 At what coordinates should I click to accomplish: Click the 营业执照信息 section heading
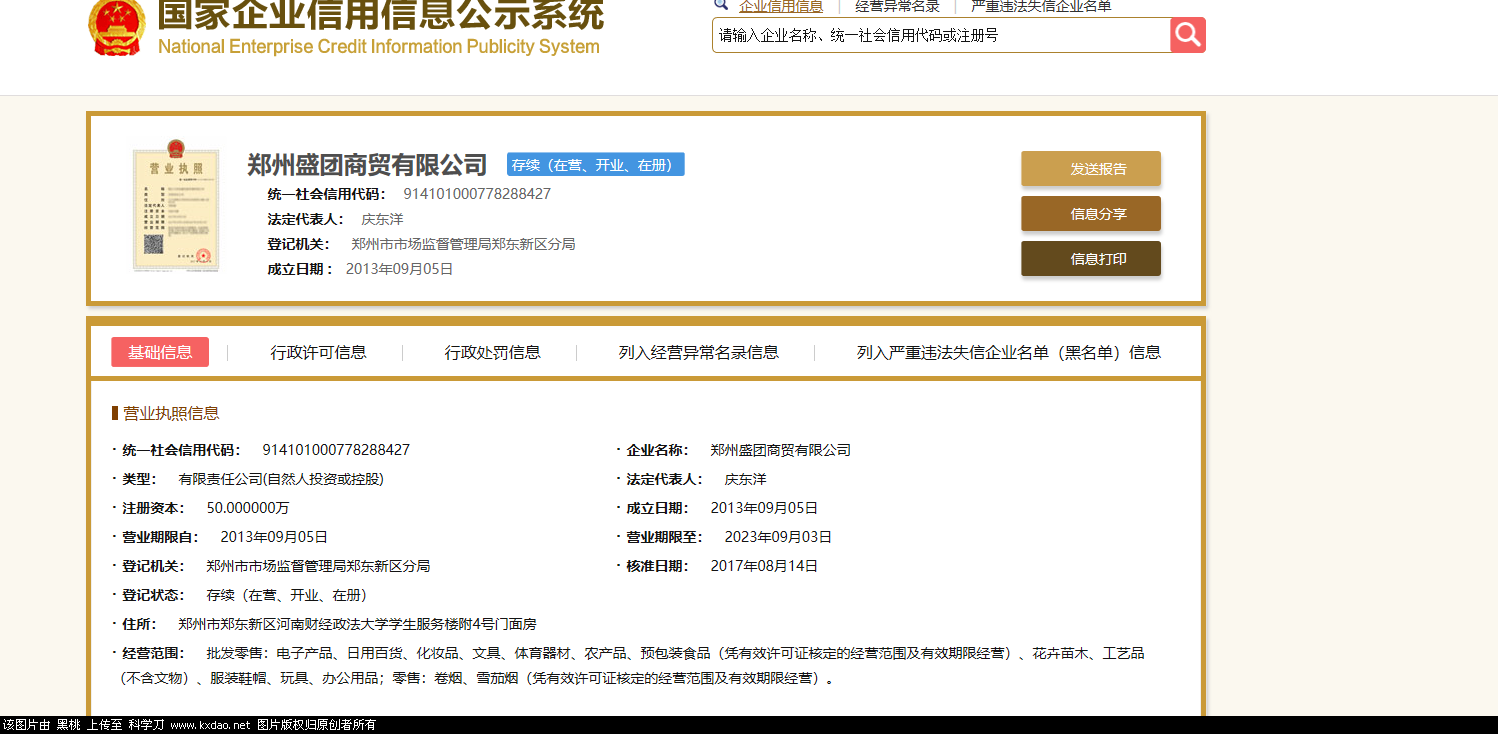(x=171, y=413)
